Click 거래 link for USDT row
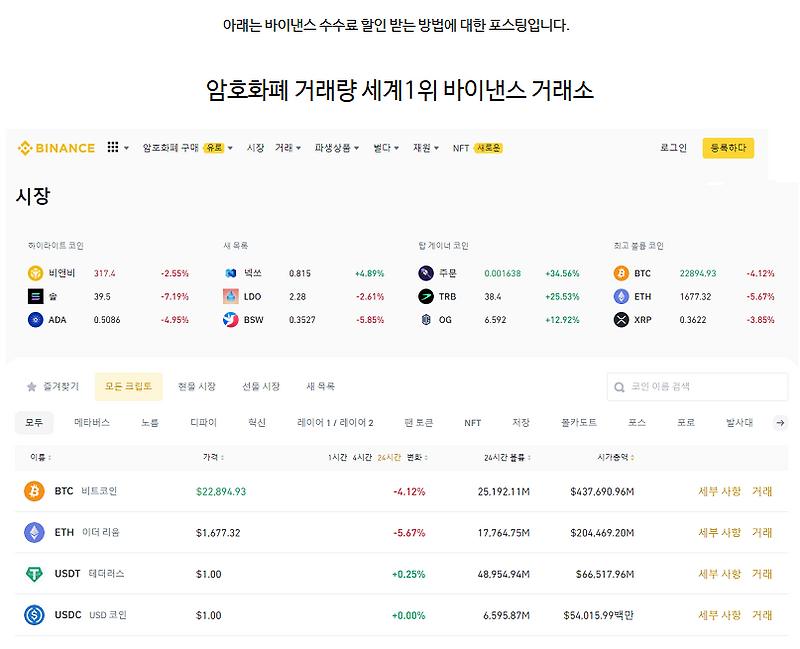 coord(762,574)
